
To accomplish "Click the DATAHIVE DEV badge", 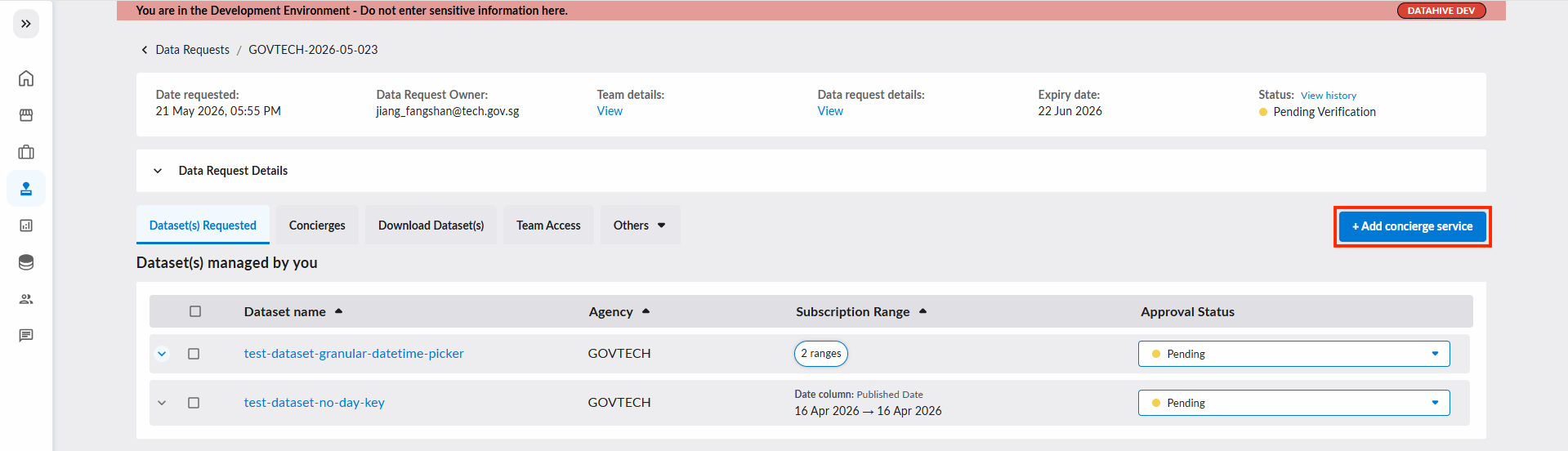I will [1441, 11].
